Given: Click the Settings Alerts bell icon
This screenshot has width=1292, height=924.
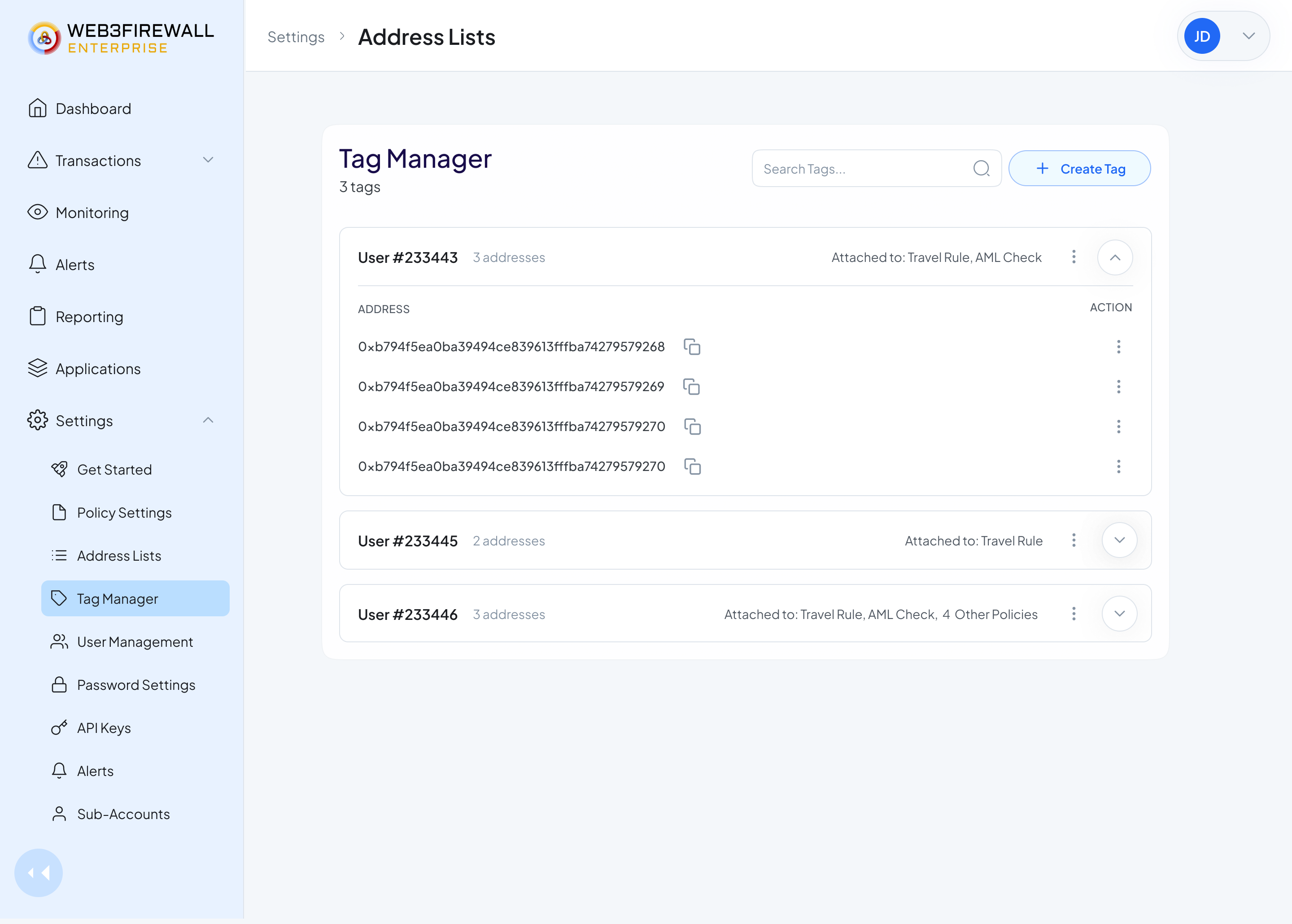Looking at the screenshot, I should (59, 771).
